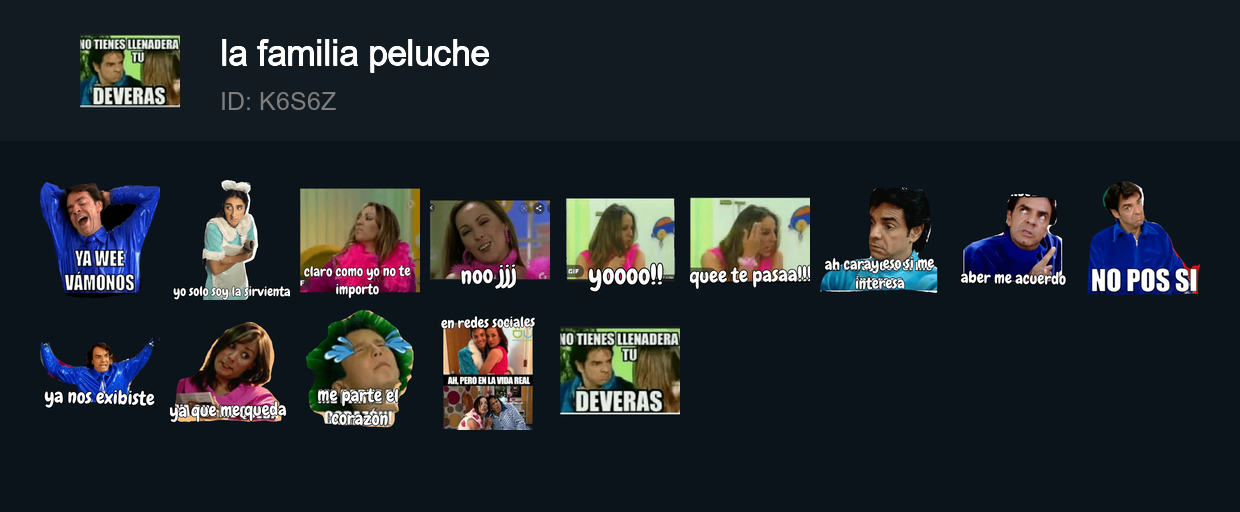Click the pack ID K6S6Z text
Image resolution: width=1240 pixels, height=512 pixels.
pyautogui.click(x=278, y=102)
